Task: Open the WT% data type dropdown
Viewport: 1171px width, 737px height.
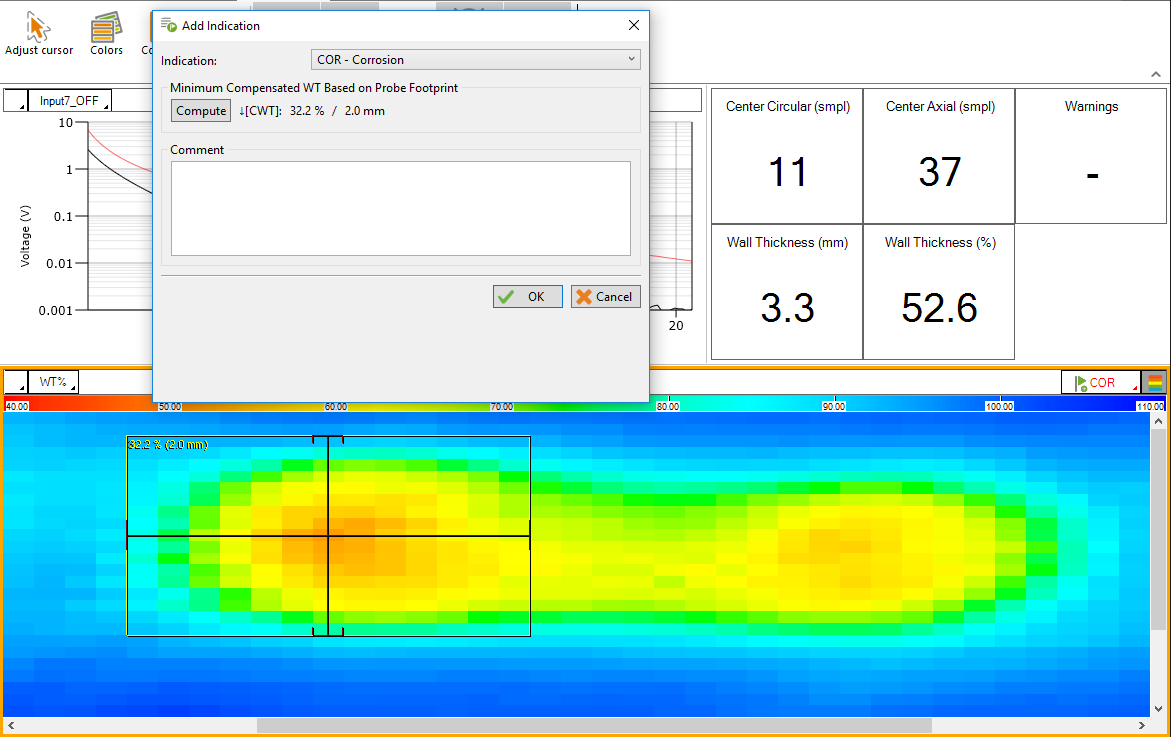Action: tap(54, 382)
